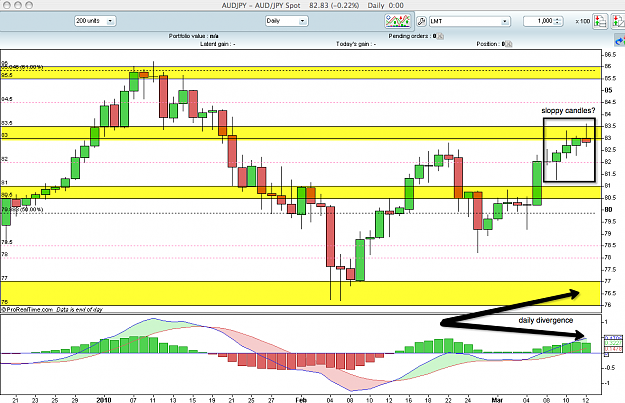Open the 200 units dropdown
The image size is (625, 403).
(95, 21)
